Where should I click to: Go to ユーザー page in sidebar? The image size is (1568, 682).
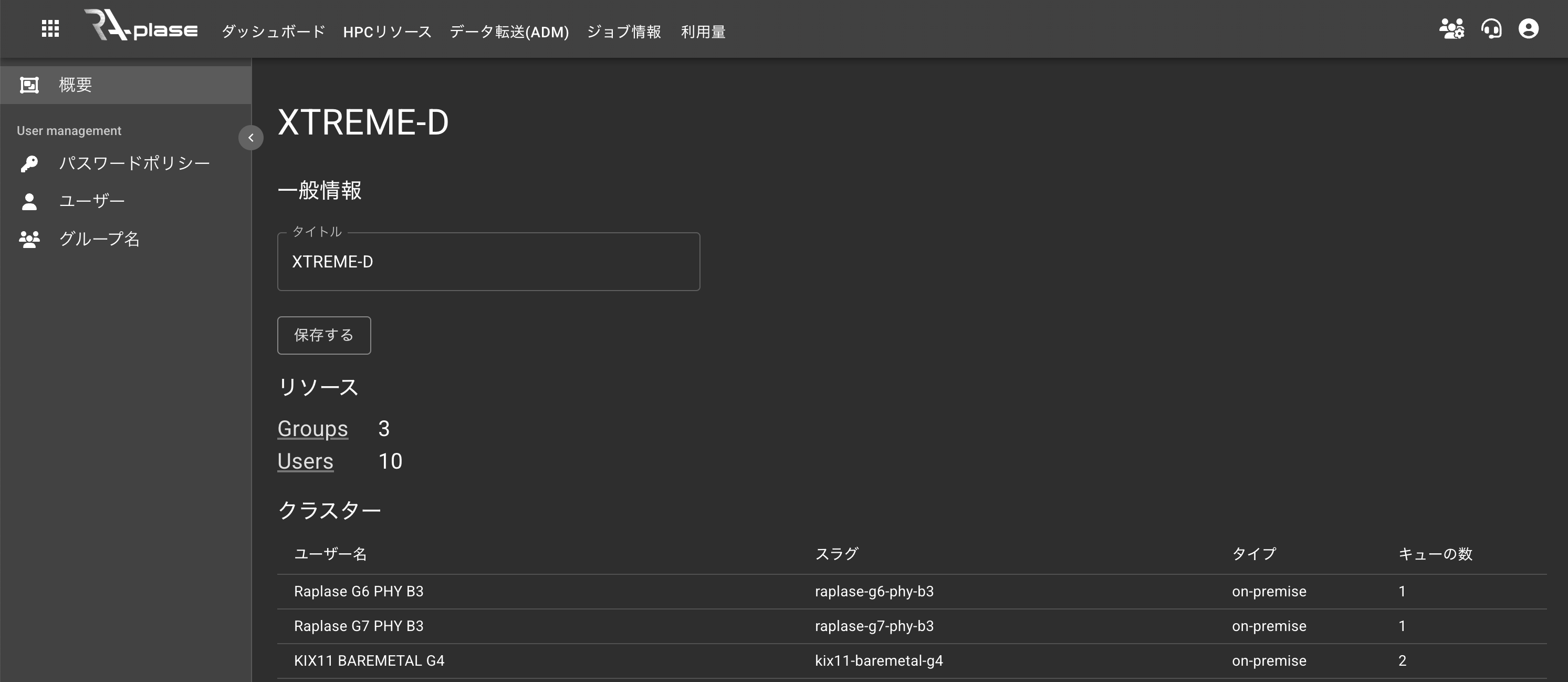click(x=126, y=201)
